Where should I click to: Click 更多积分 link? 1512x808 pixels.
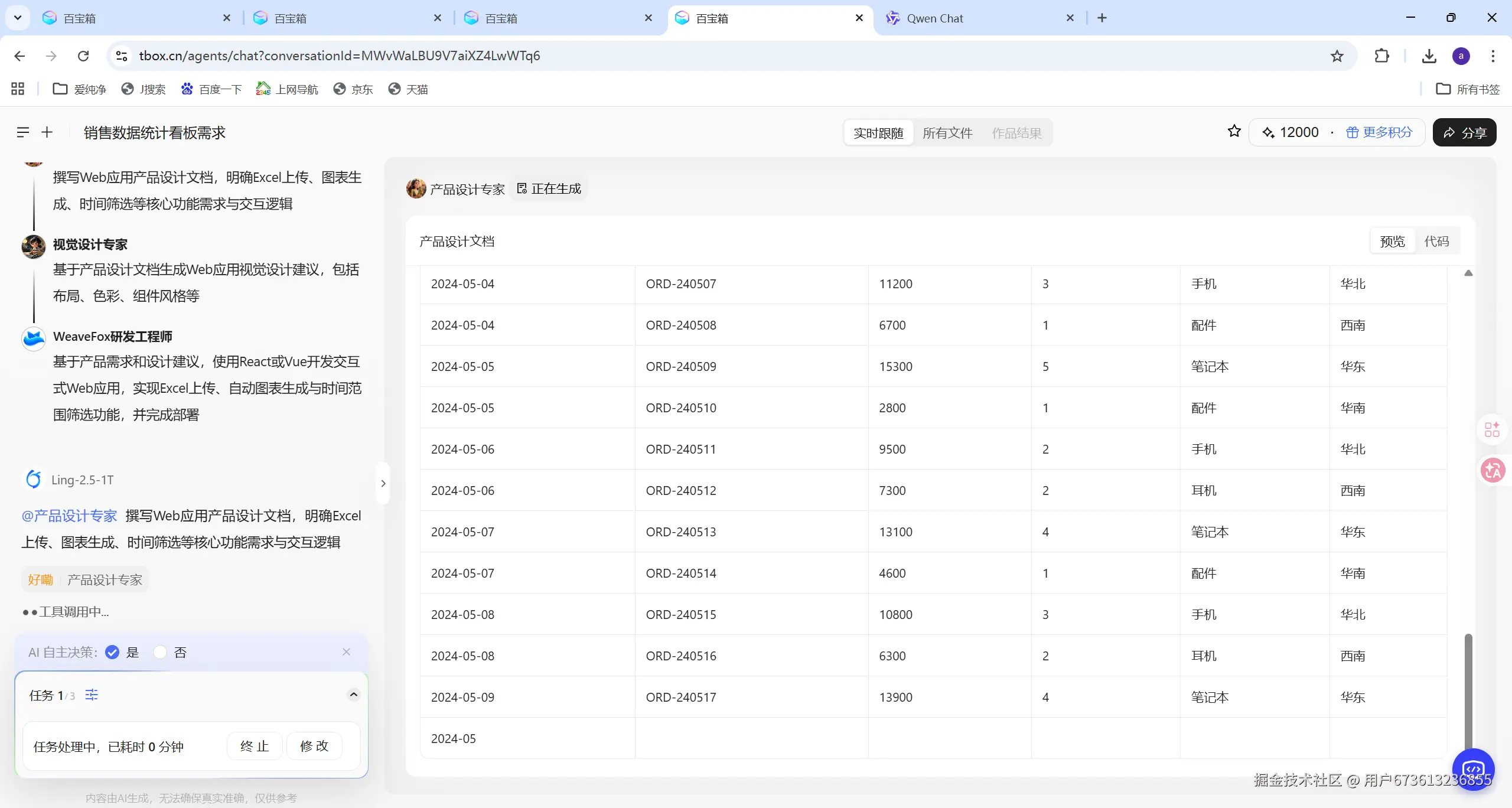pyautogui.click(x=1380, y=132)
